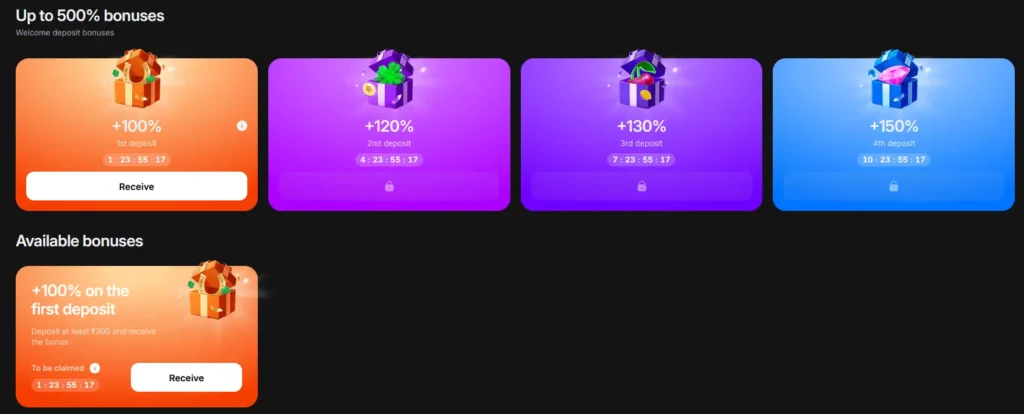The height and width of the screenshot is (414, 1024).
Task: Click the clover gift box on 2nd deposit card
Action: point(388,80)
